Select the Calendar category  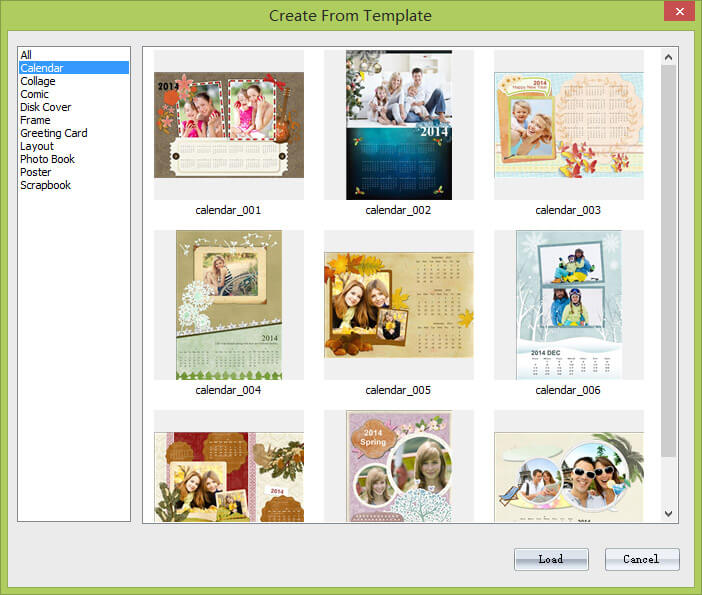pos(74,68)
